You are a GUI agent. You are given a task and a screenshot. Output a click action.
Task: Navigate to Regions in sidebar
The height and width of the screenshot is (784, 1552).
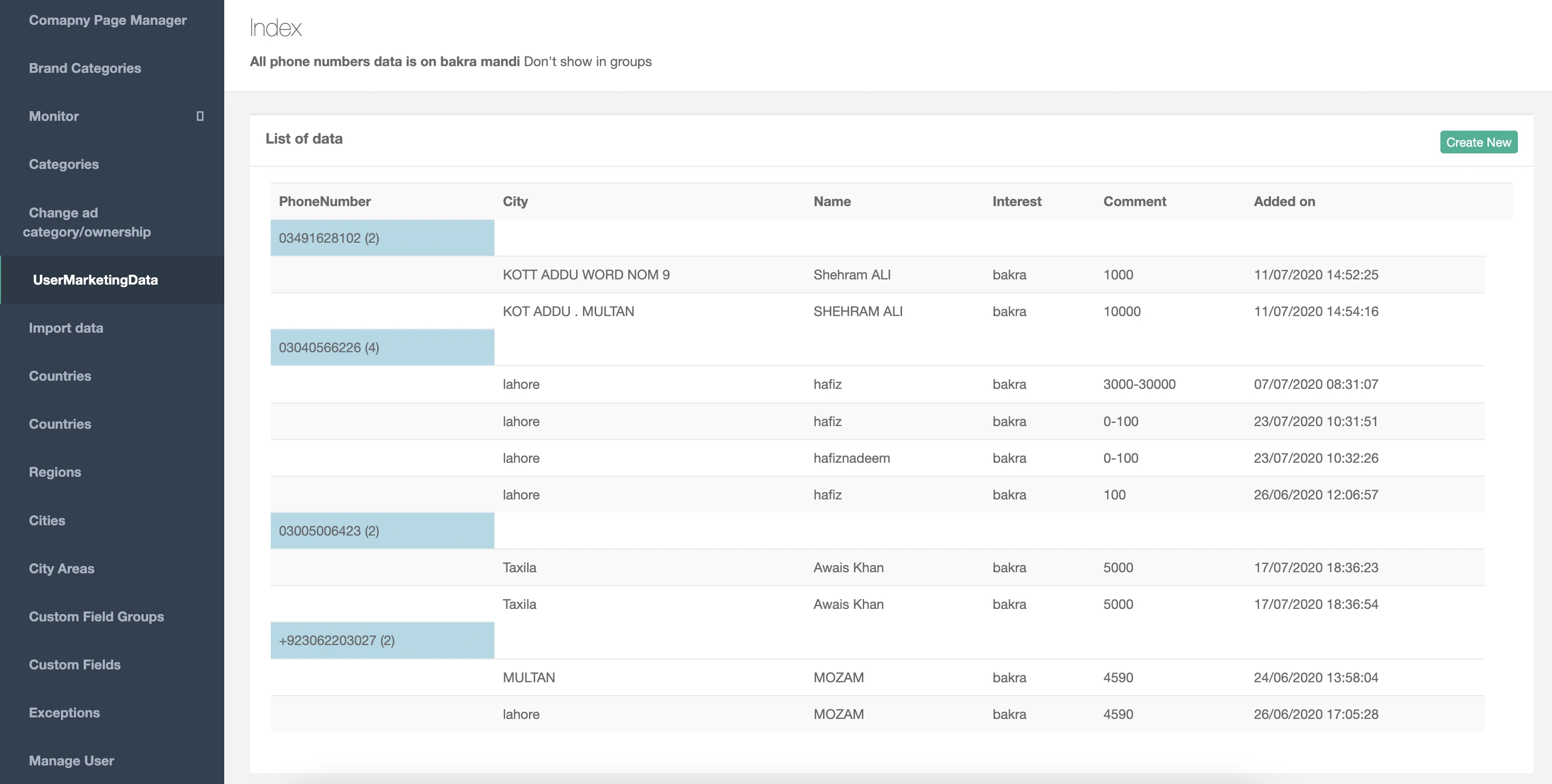[55, 472]
